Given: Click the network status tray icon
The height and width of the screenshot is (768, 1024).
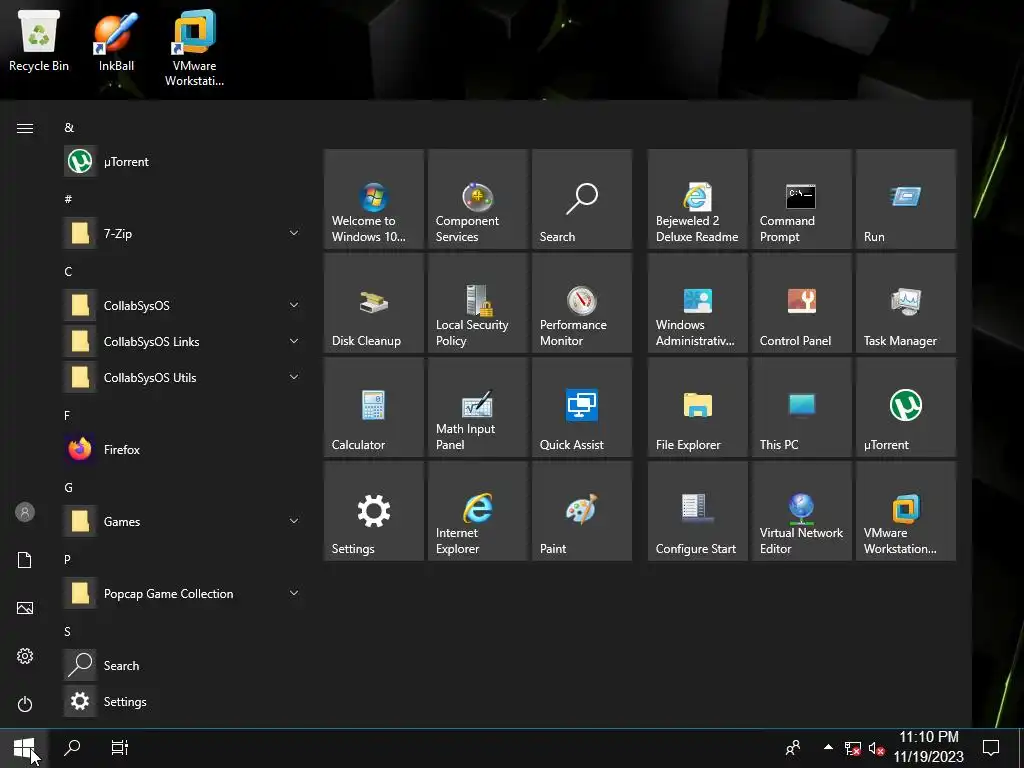Looking at the screenshot, I should pyautogui.click(x=853, y=748).
